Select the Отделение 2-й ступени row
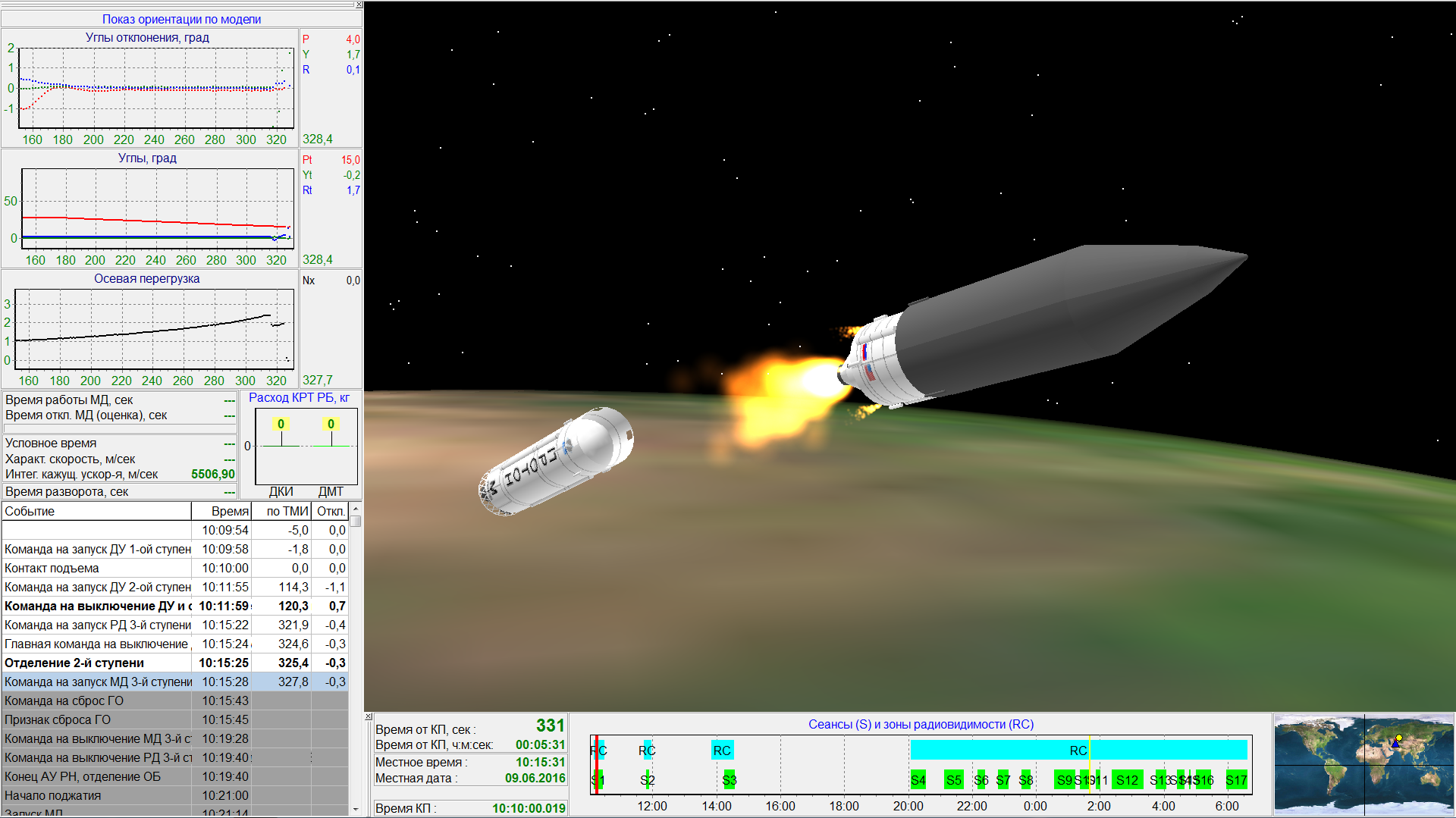Screen dimensions: 1456x818 96,663
